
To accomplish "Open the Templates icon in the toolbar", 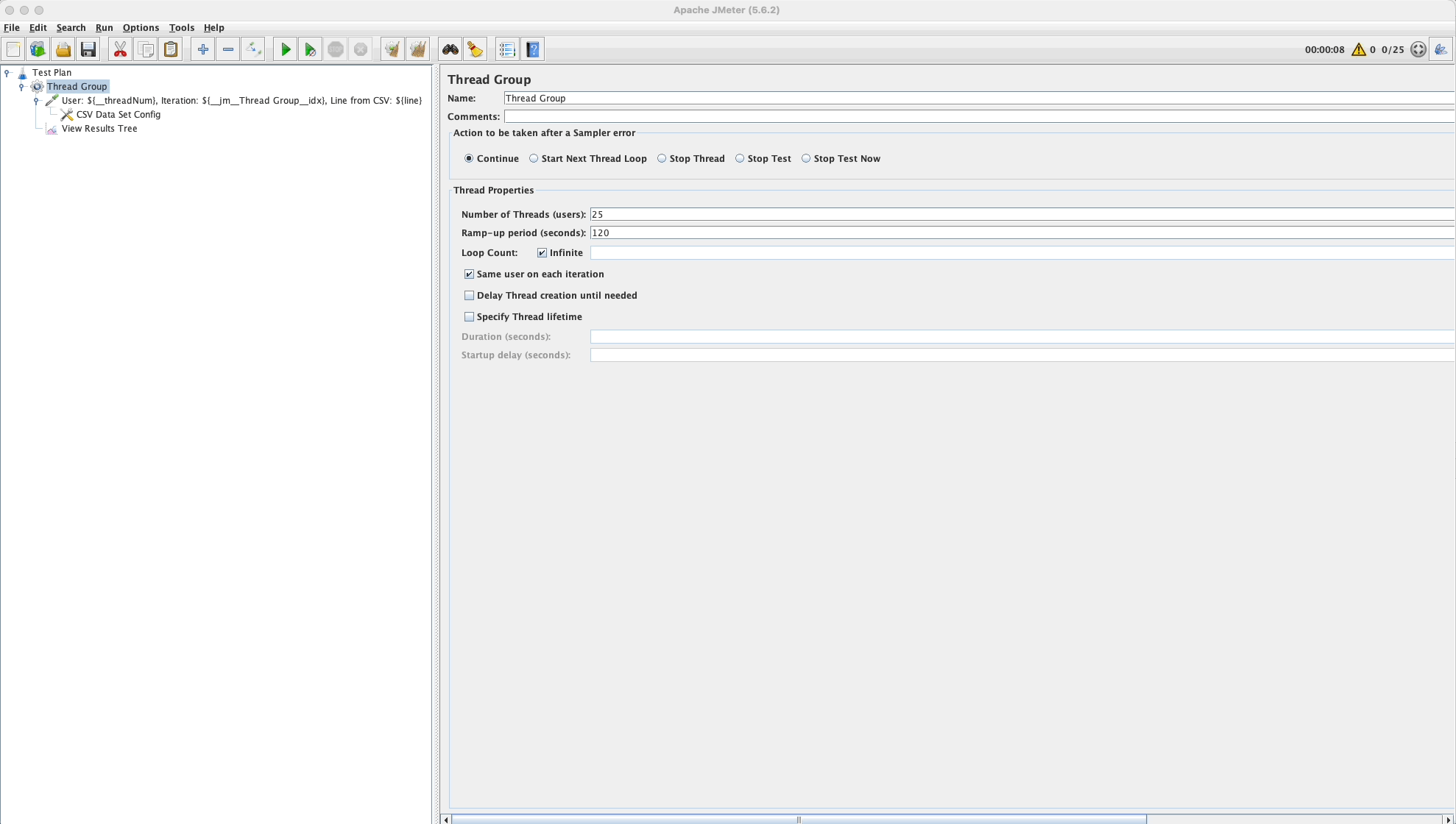I will coord(37,49).
